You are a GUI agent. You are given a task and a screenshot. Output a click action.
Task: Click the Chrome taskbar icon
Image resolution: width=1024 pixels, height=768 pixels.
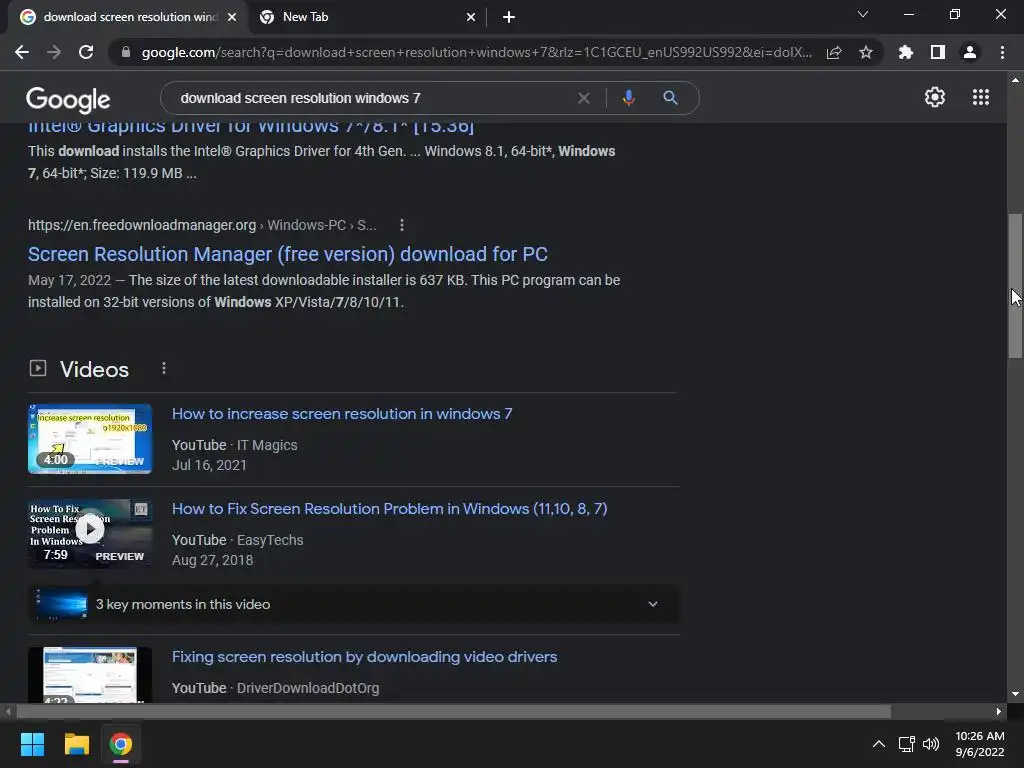121,744
